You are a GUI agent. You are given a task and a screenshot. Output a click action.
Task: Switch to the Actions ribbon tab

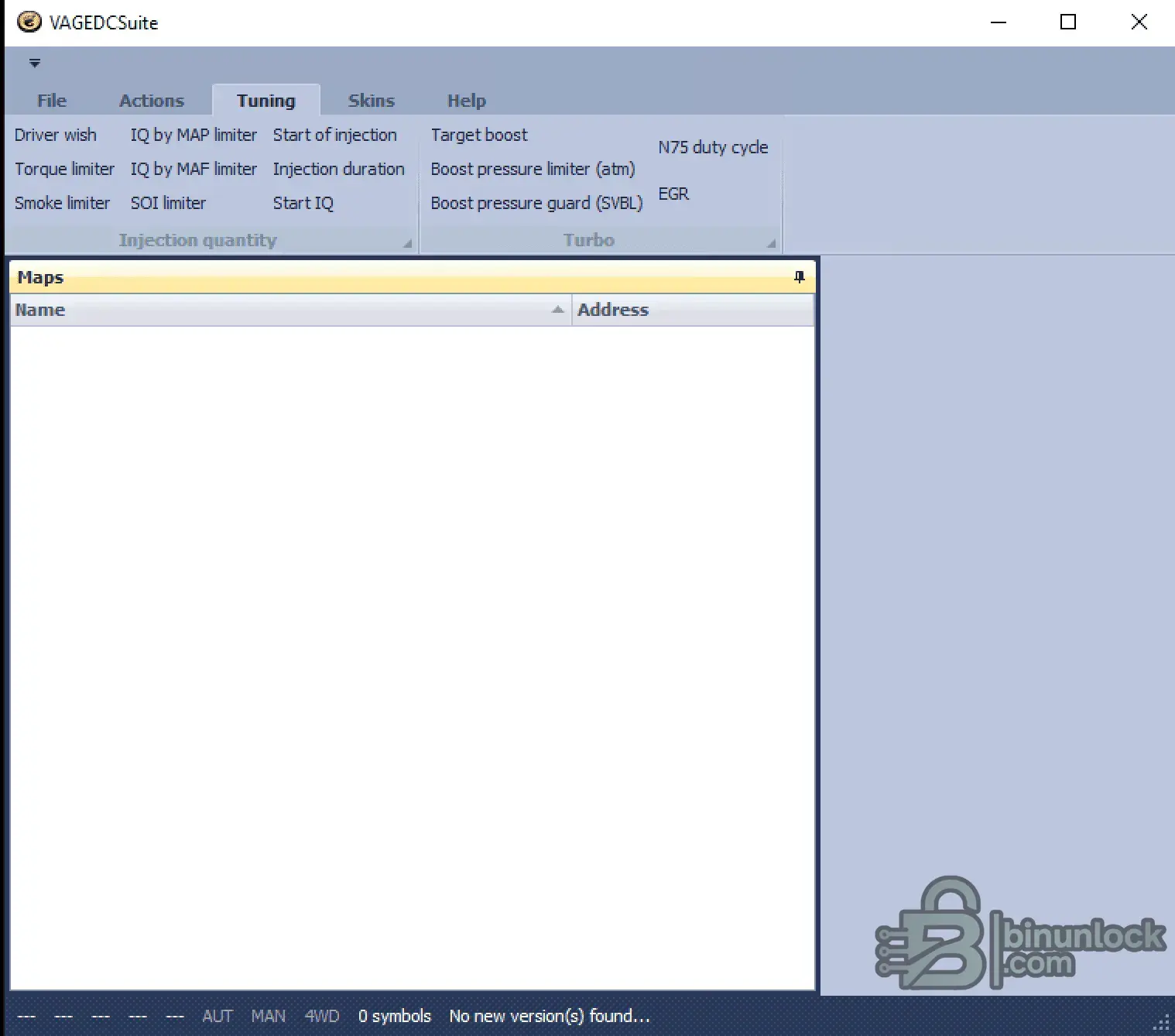[152, 101]
